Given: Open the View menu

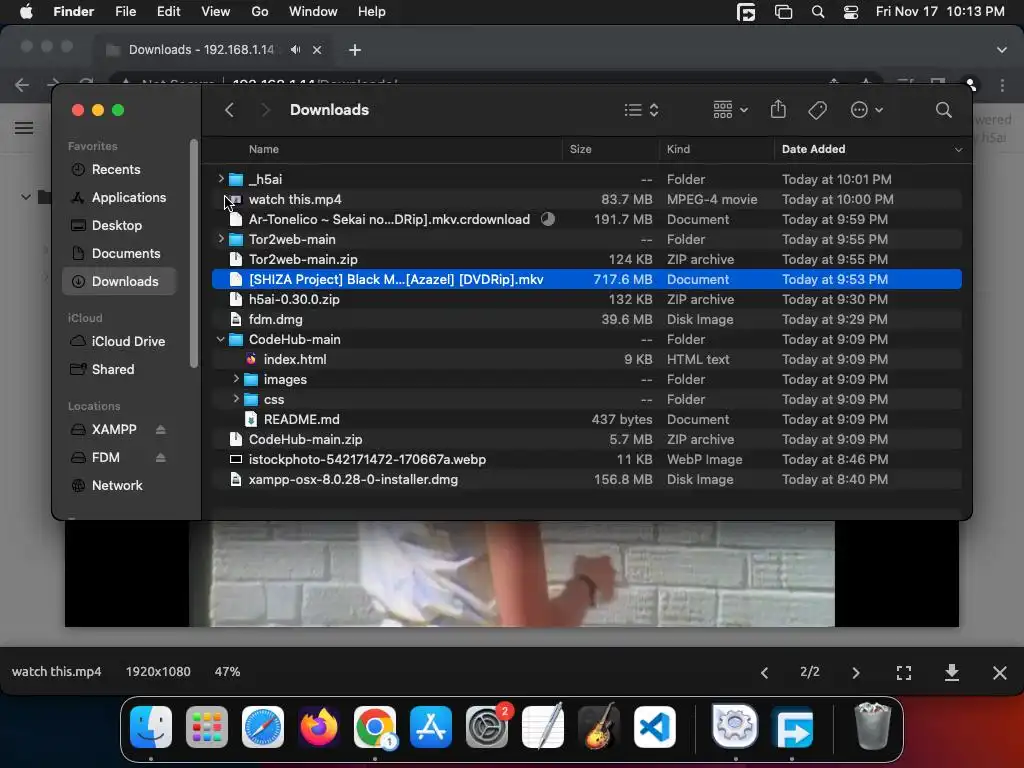Looking at the screenshot, I should pyautogui.click(x=216, y=12).
